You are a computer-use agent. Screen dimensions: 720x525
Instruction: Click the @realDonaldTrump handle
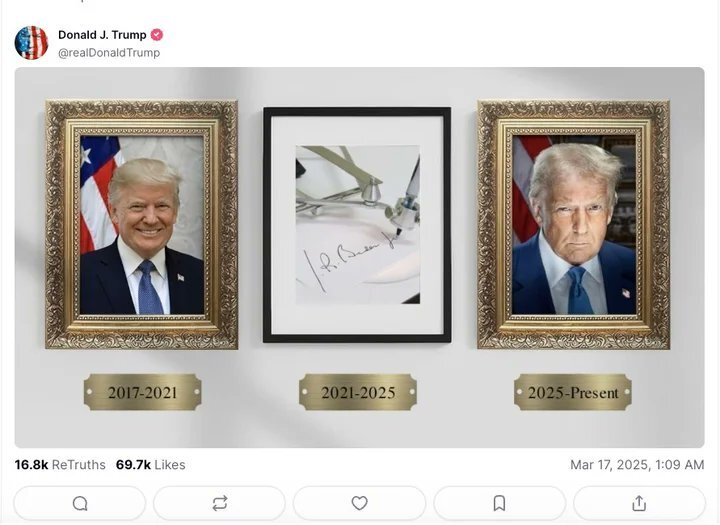[109, 53]
